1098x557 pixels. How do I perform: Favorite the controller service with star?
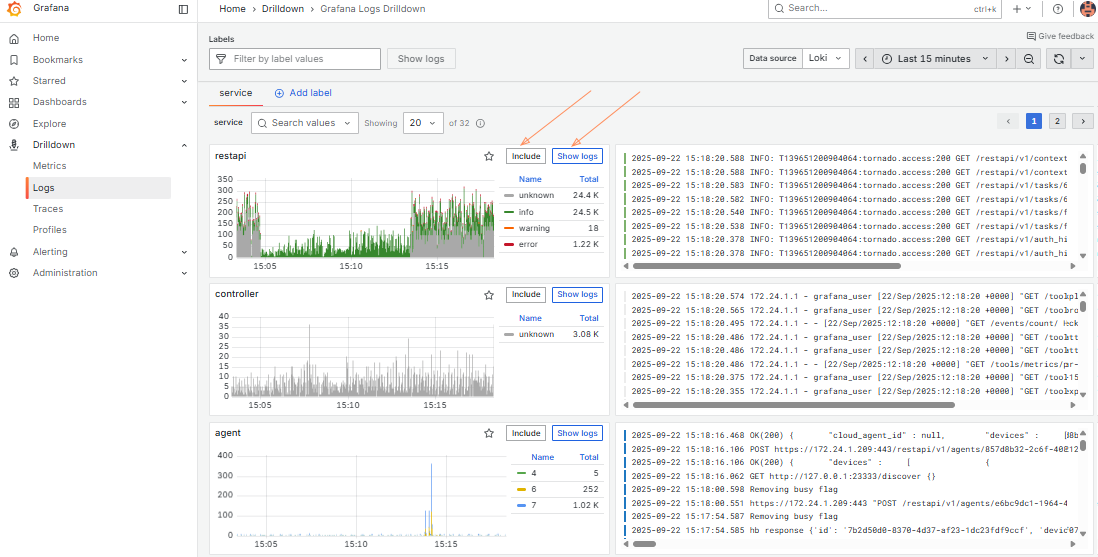pyautogui.click(x=489, y=295)
